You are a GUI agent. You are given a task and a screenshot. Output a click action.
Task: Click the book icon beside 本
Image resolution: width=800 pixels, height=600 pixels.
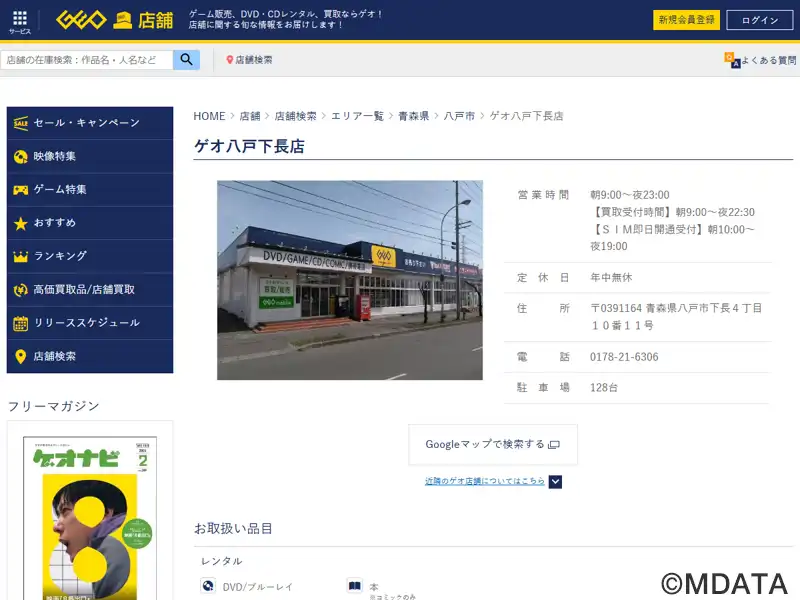coord(355,586)
